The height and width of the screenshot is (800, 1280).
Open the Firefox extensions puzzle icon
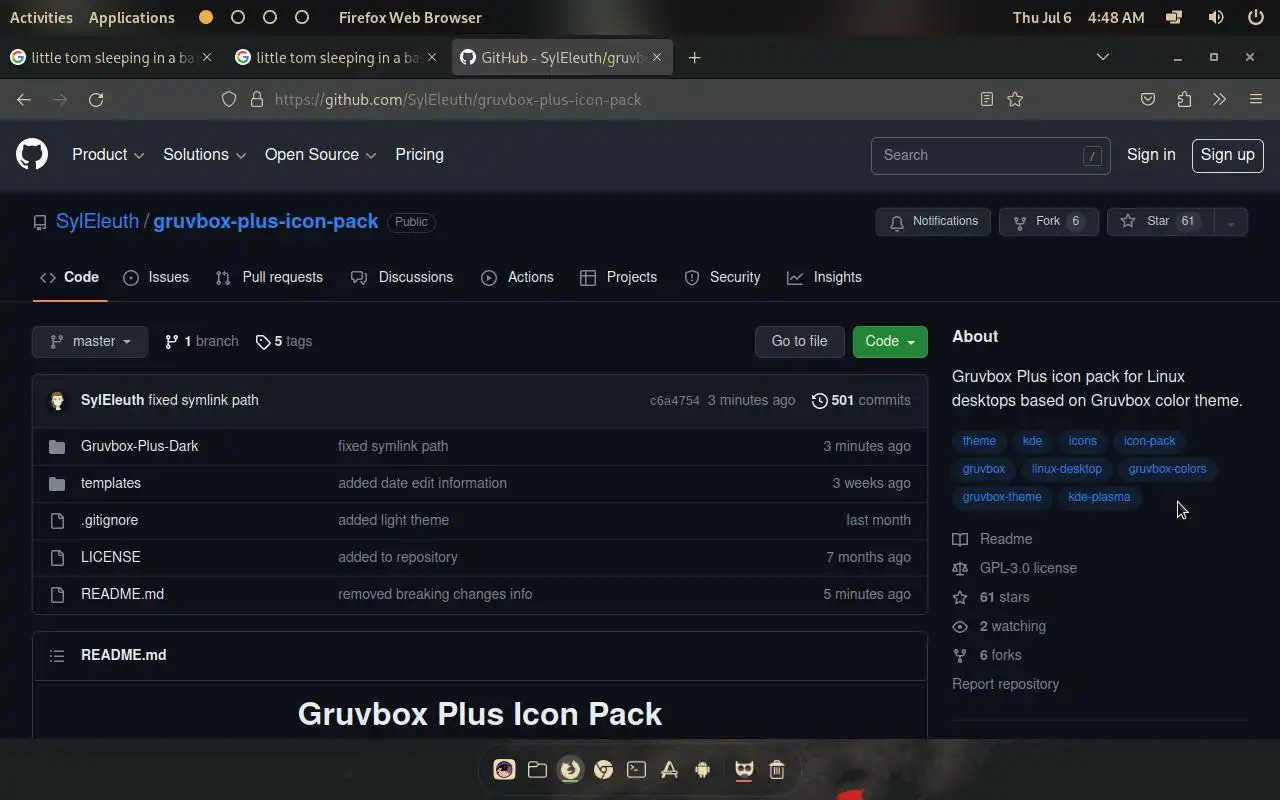(x=1184, y=99)
